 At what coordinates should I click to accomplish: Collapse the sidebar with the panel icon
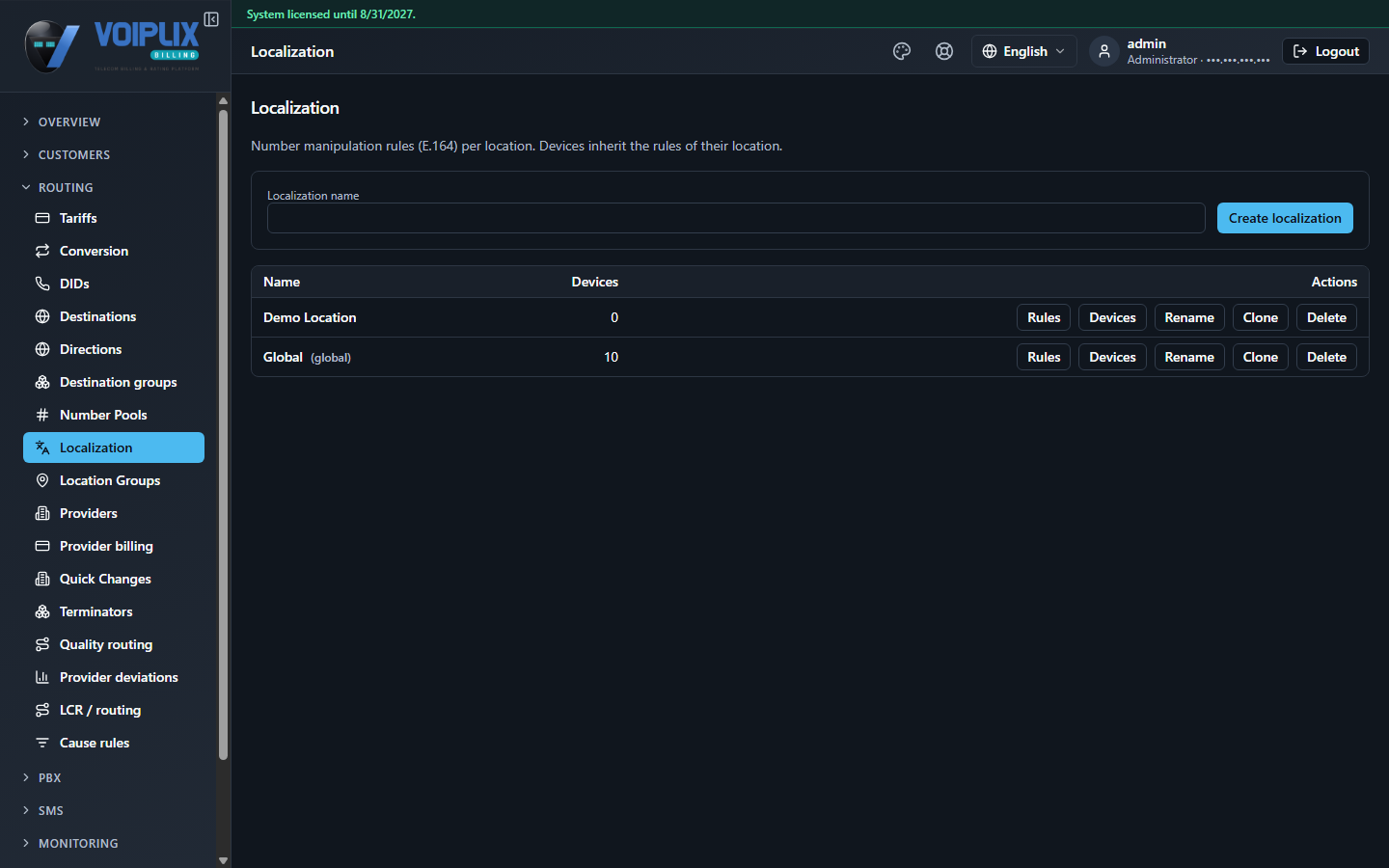[x=211, y=19]
